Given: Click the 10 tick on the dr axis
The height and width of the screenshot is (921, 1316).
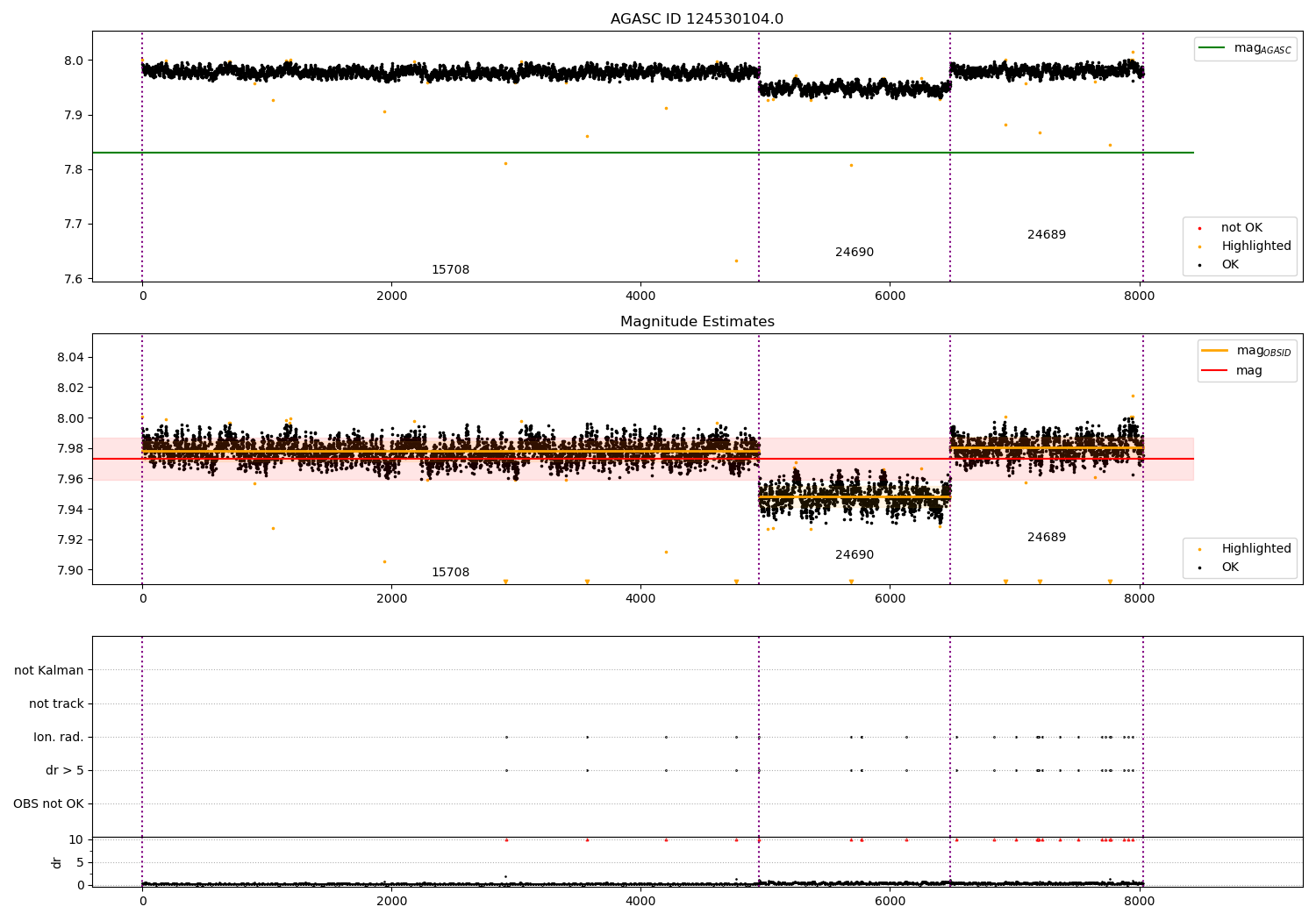Looking at the screenshot, I should pos(76,840).
